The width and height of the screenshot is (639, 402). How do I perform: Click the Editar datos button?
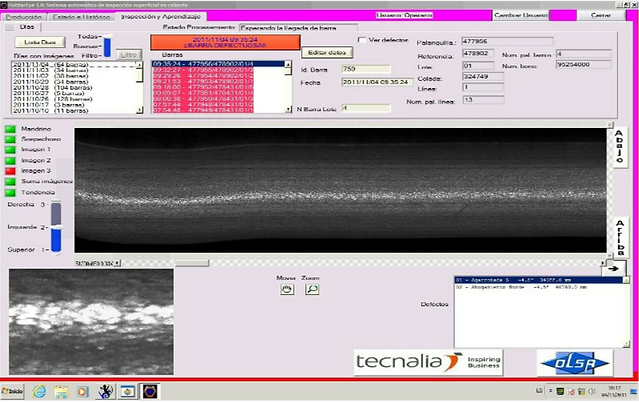coord(327,53)
